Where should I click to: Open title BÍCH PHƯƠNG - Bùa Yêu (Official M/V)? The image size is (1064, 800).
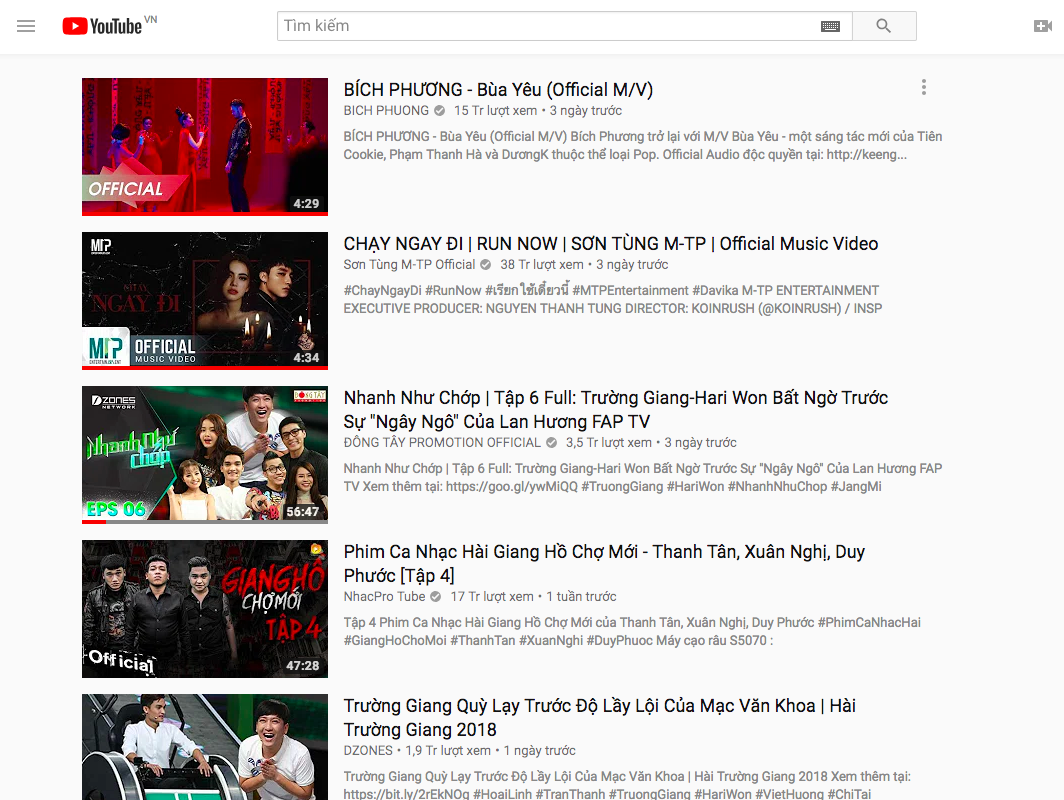498,90
